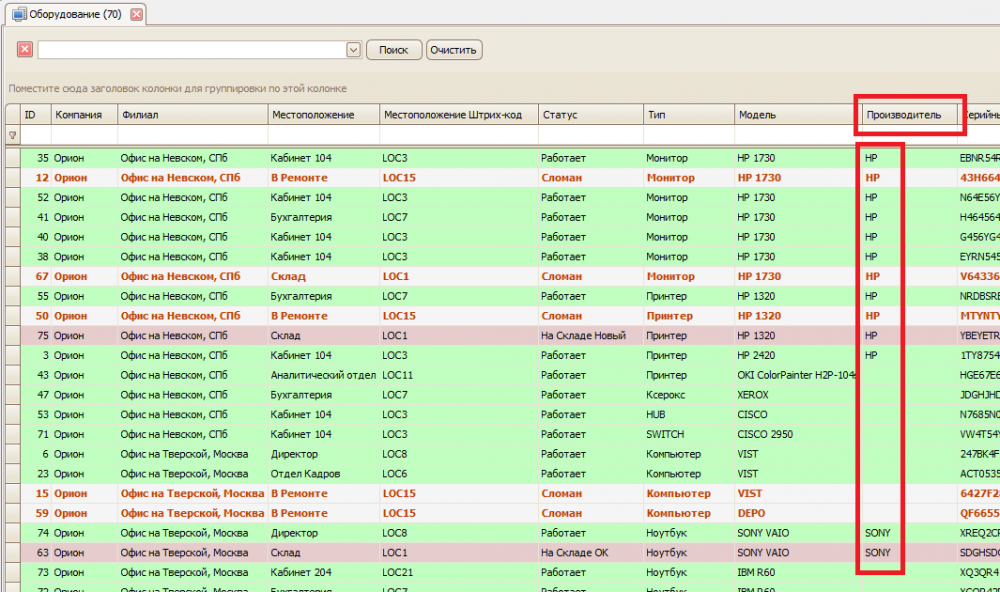Viewport: 1000px width, 592px height.
Task: Click the filter funnel icon in filter row
Action: click(x=12, y=135)
